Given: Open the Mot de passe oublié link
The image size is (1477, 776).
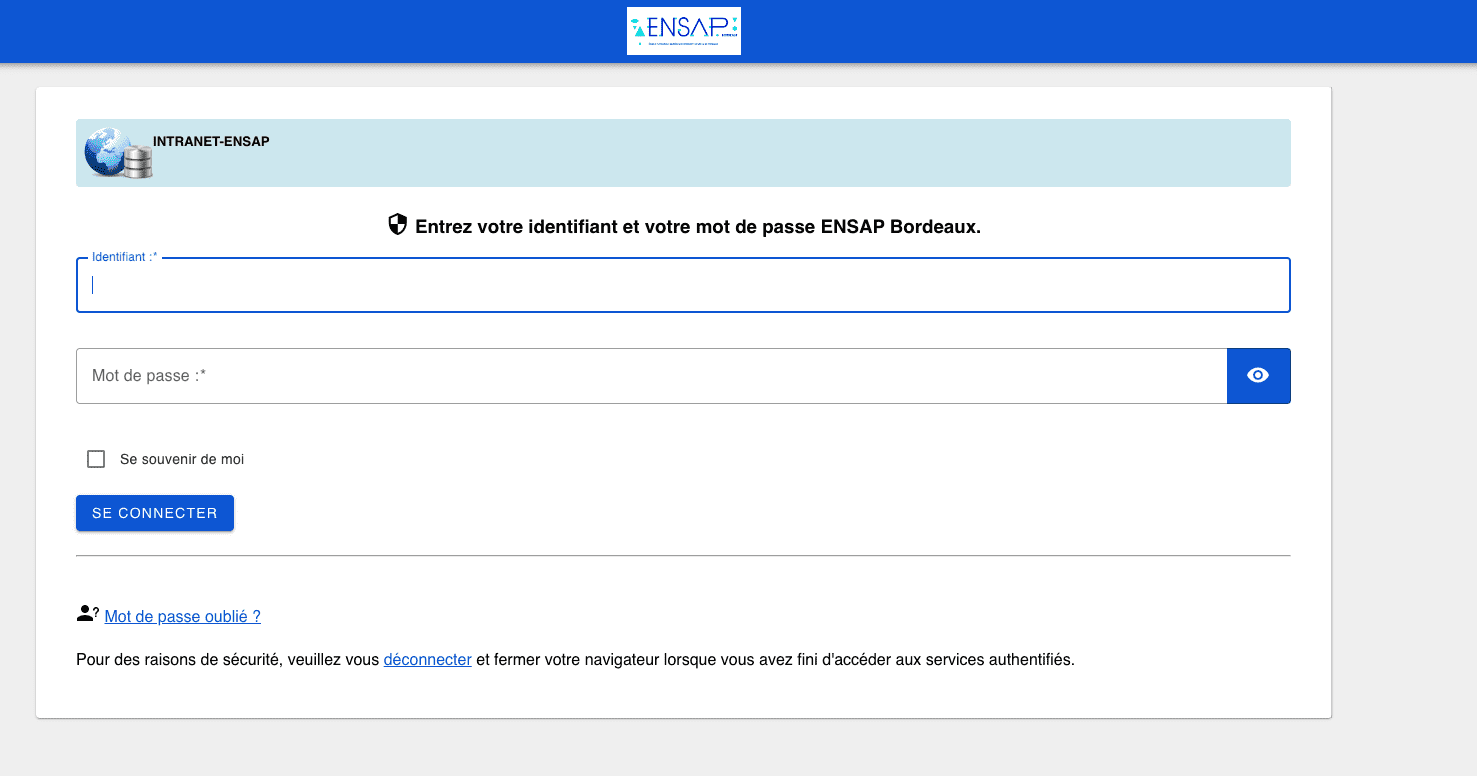Looking at the screenshot, I should (181, 616).
